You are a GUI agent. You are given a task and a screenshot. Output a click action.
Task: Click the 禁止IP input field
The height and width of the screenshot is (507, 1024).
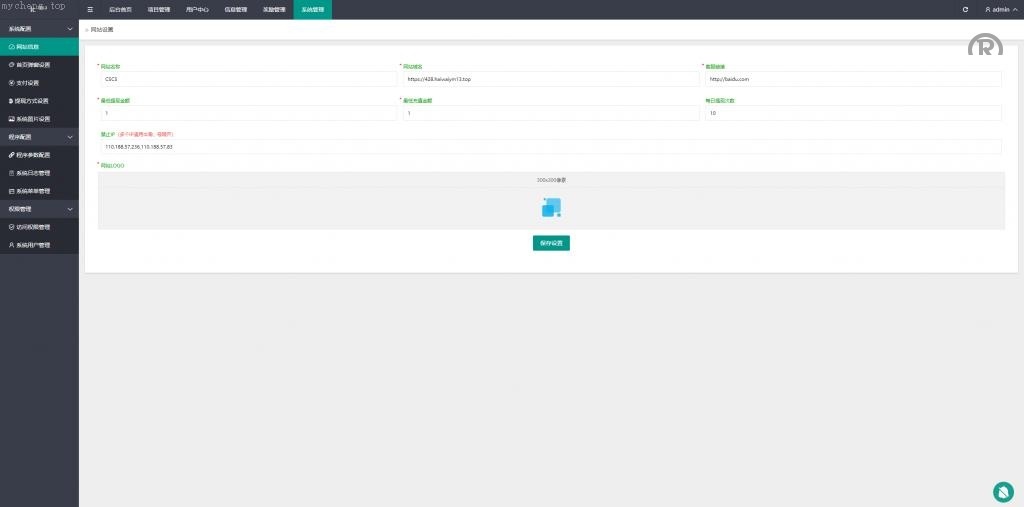coord(549,147)
